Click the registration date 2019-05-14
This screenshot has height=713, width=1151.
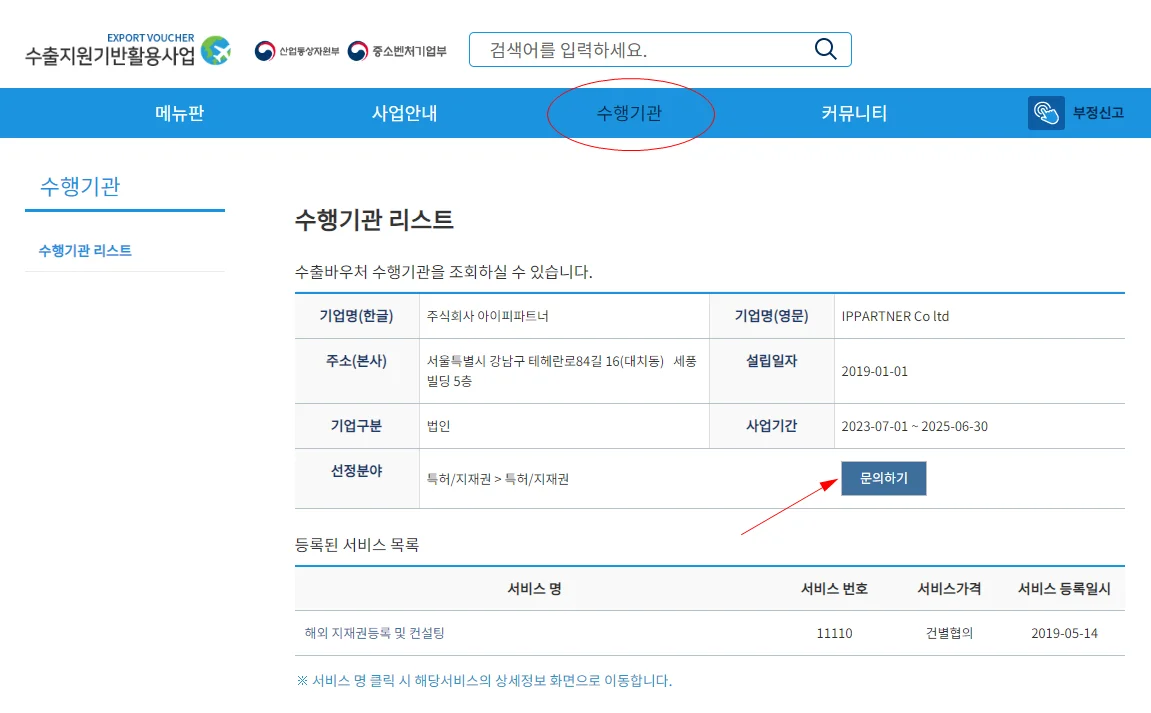1064,633
